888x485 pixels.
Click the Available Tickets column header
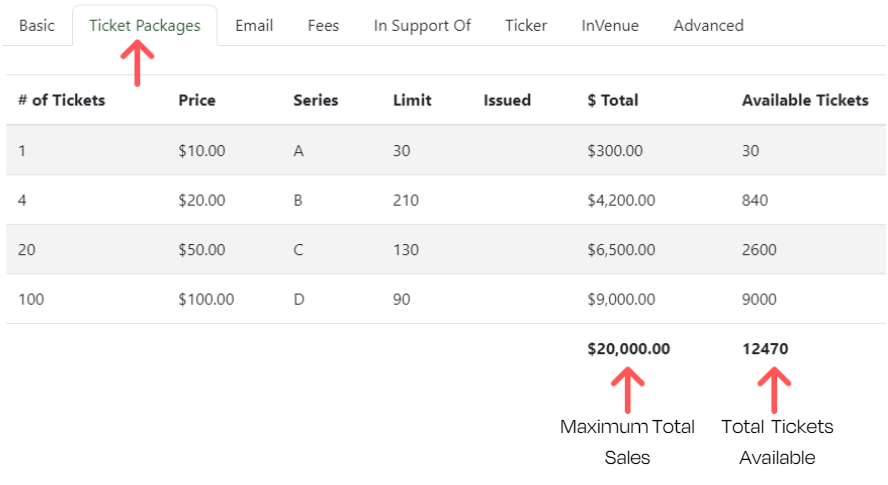[x=805, y=100]
